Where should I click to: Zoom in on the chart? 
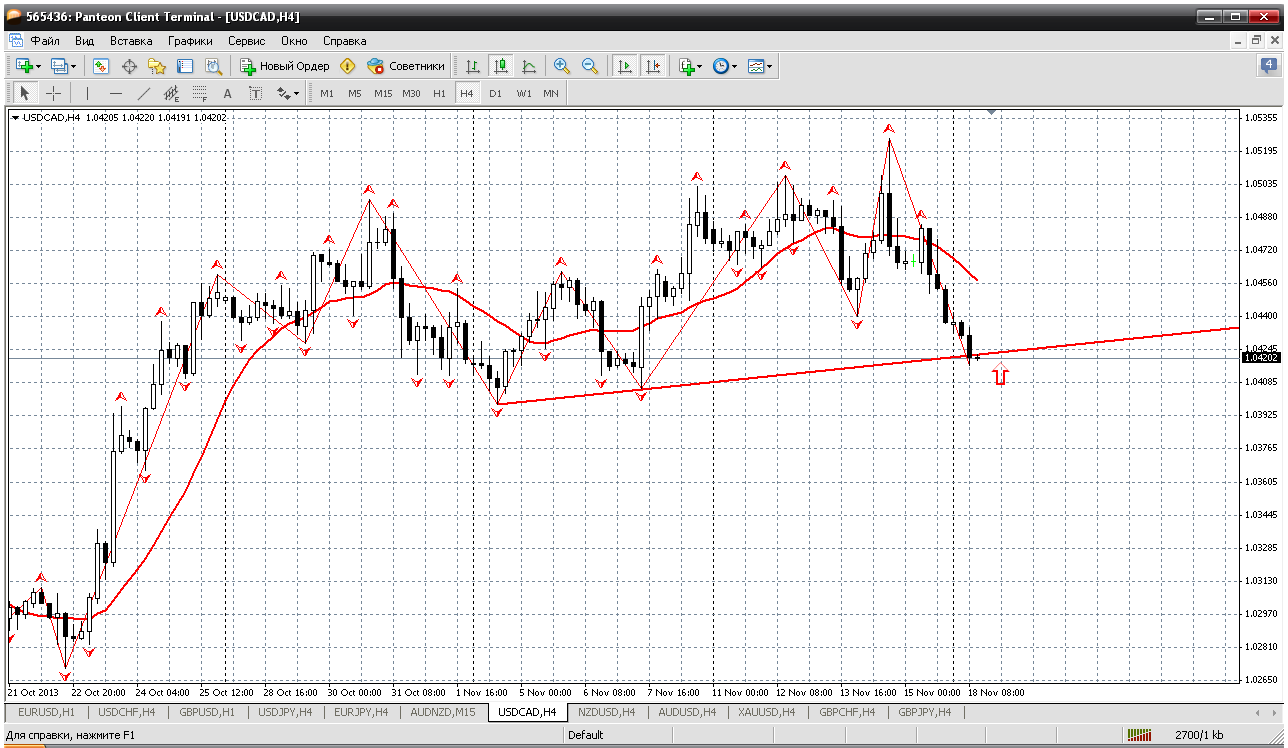[x=562, y=66]
